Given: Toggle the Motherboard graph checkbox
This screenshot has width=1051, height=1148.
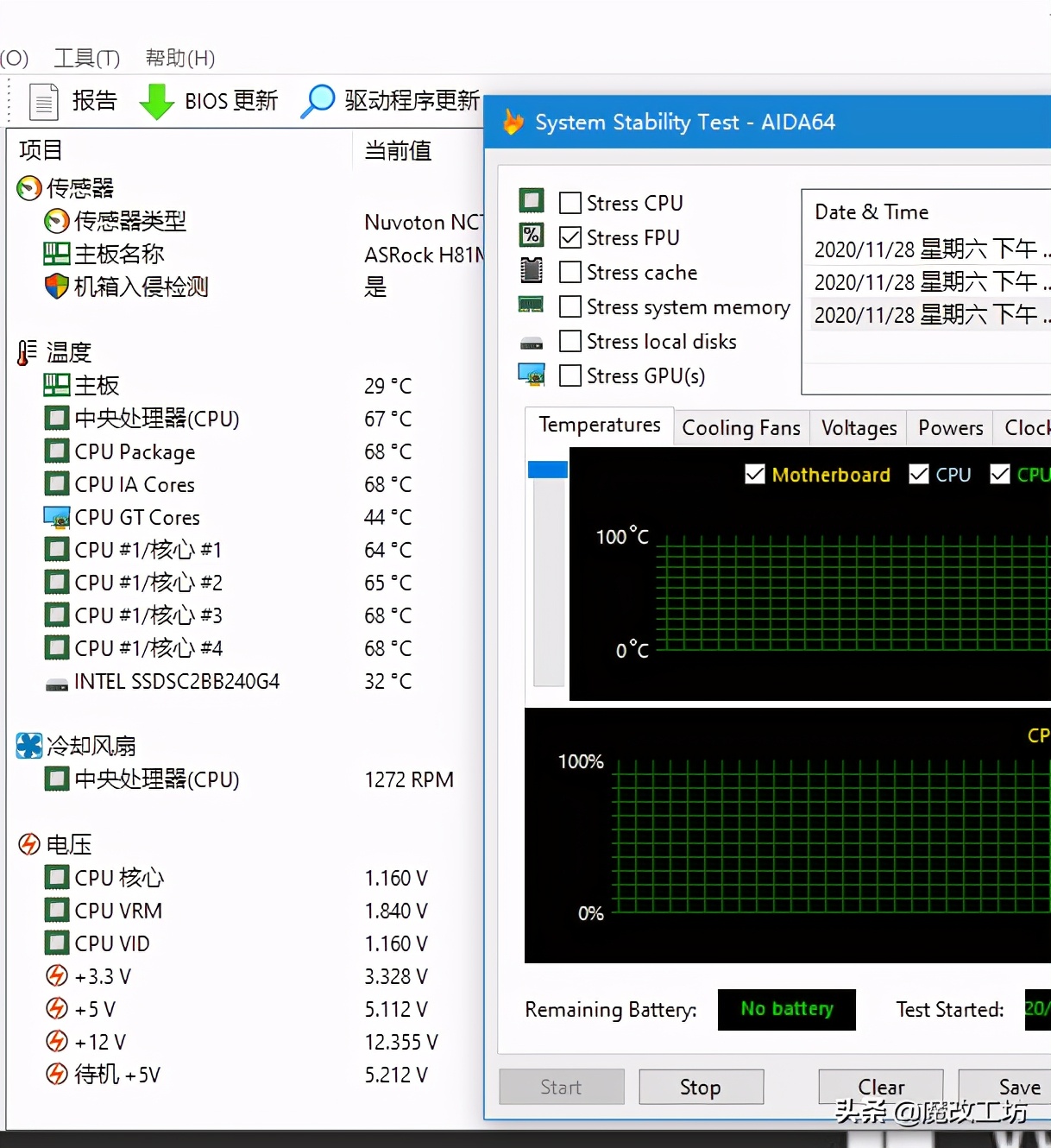Looking at the screenshot, I should [x=755, y=475].
